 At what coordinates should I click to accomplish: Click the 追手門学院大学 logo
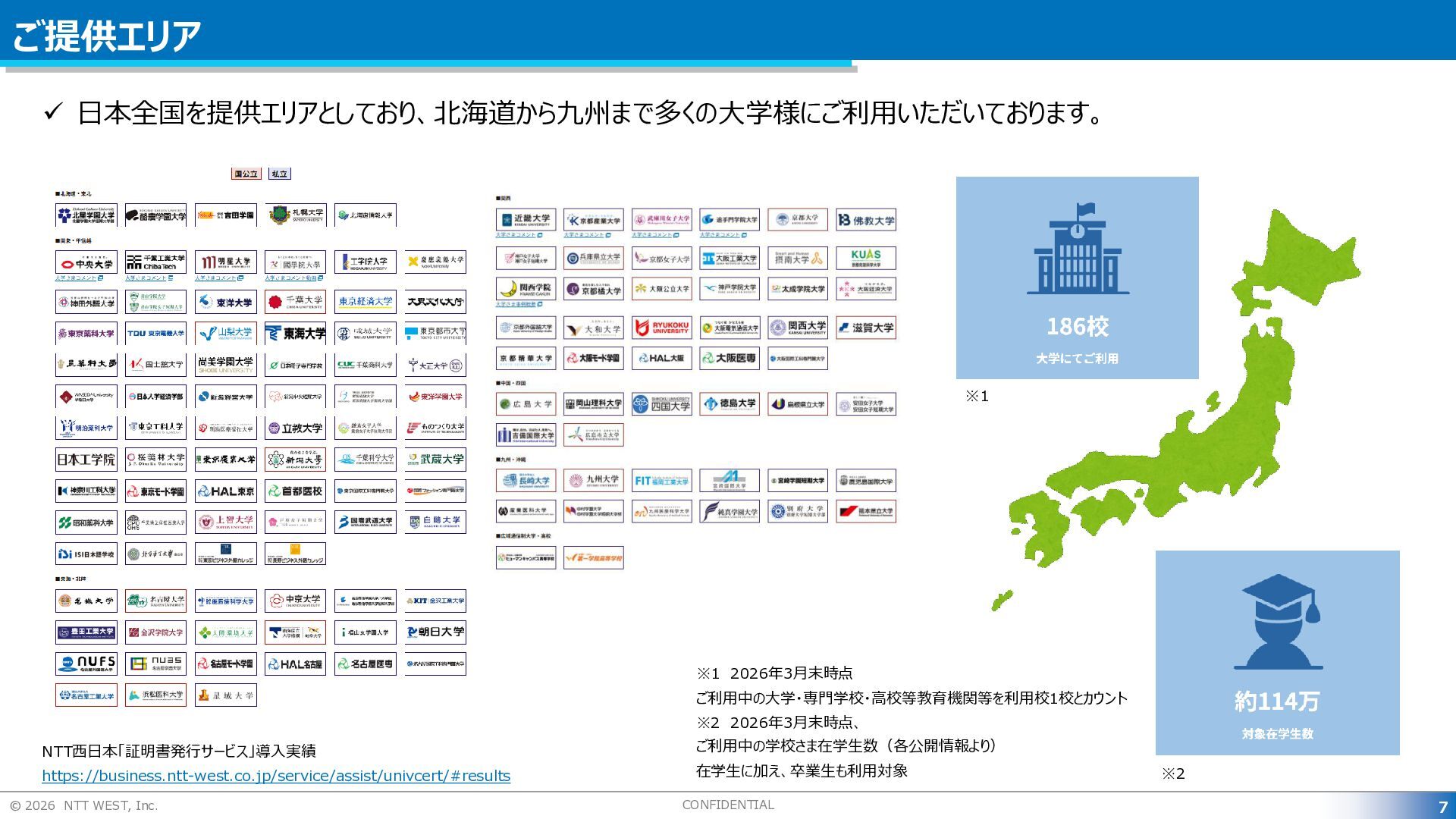[730, 220]
